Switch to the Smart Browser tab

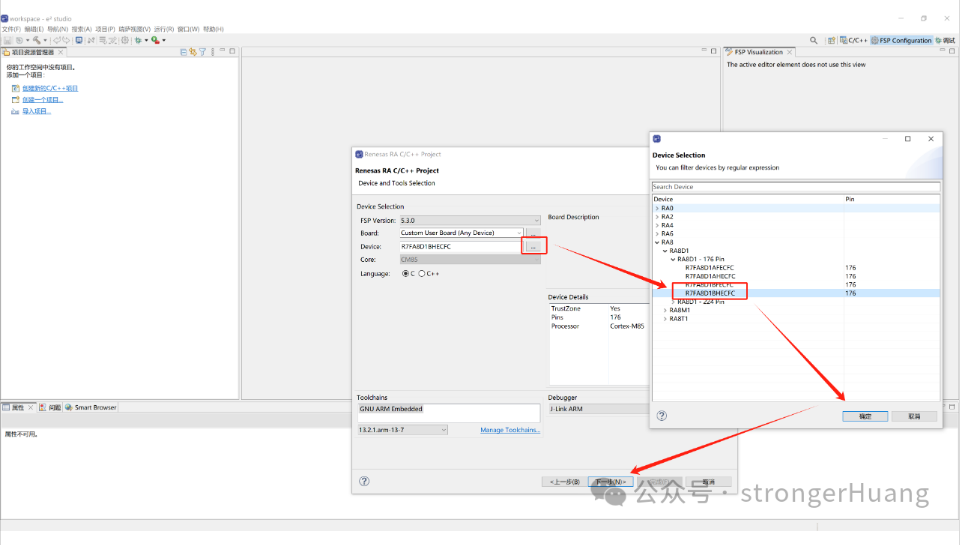point(91,407)
